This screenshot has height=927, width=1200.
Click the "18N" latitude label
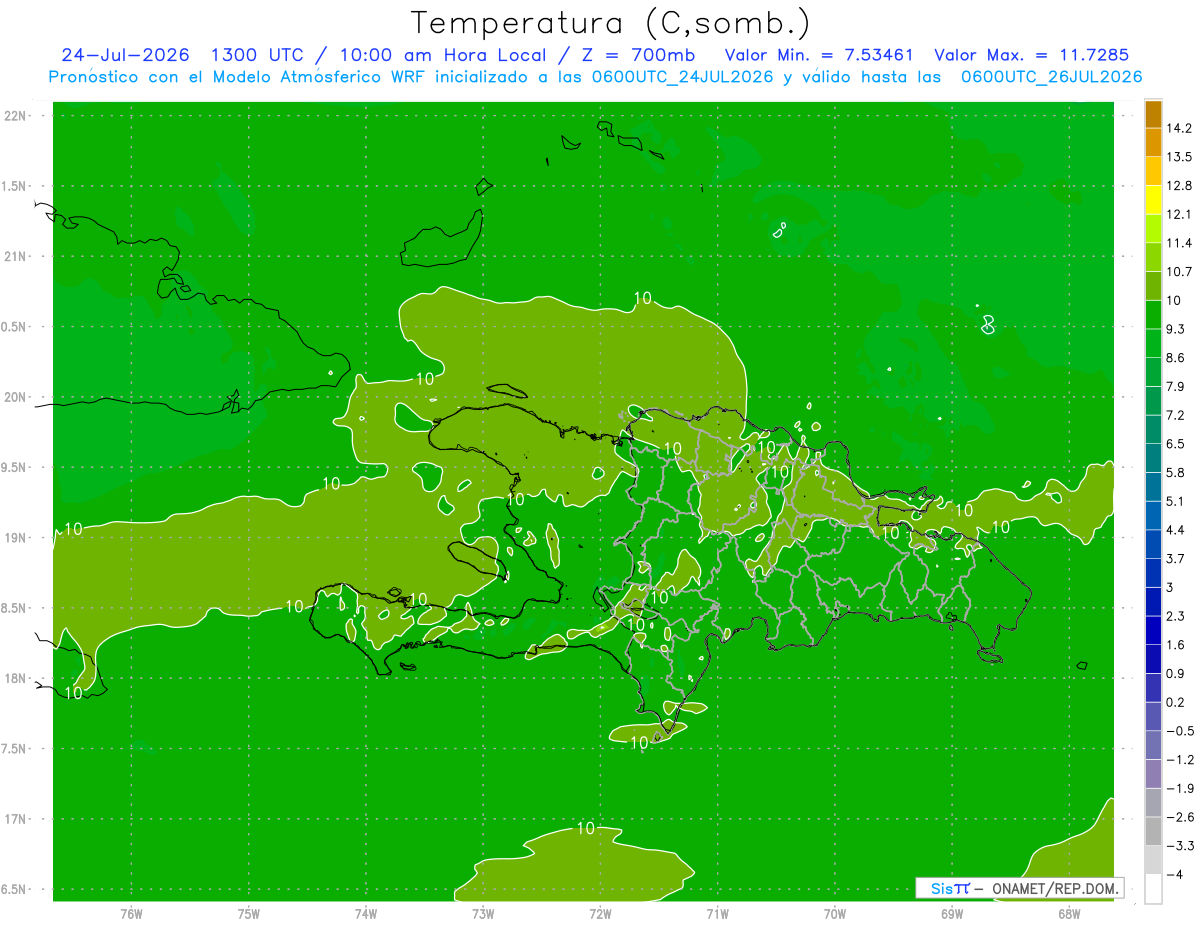[x=14, y=678]
